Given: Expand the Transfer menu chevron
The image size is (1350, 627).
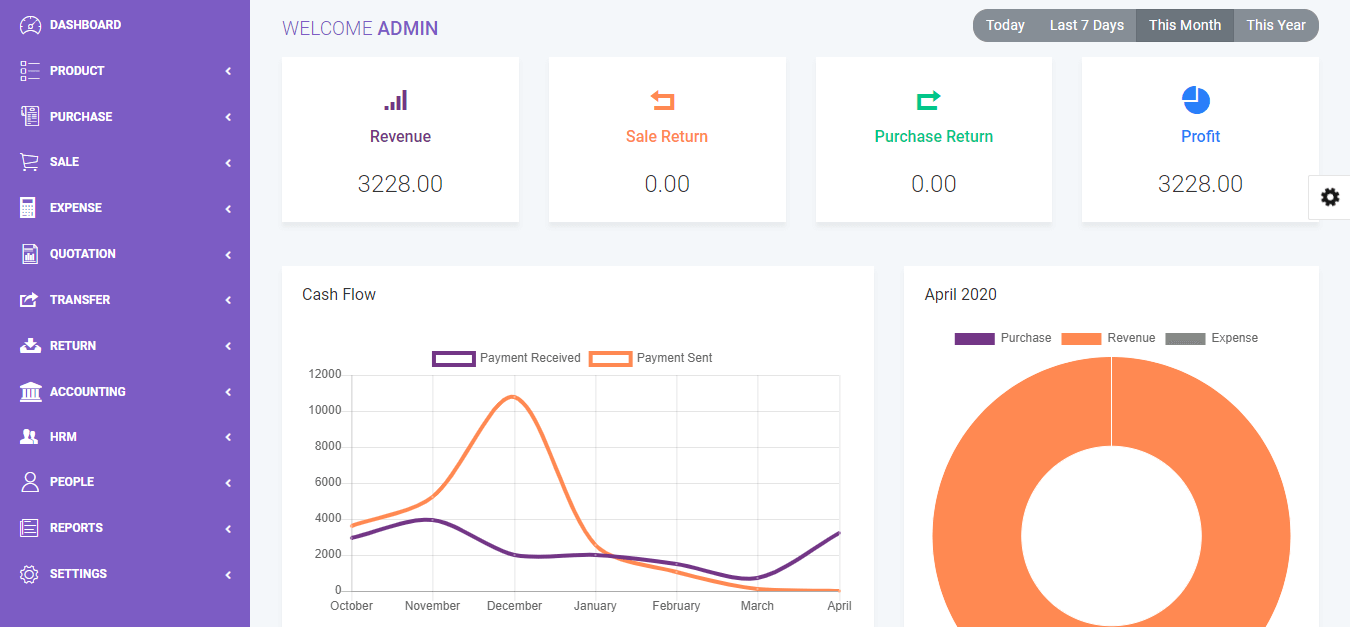Looking at the screenshot, I should point(228,300).
